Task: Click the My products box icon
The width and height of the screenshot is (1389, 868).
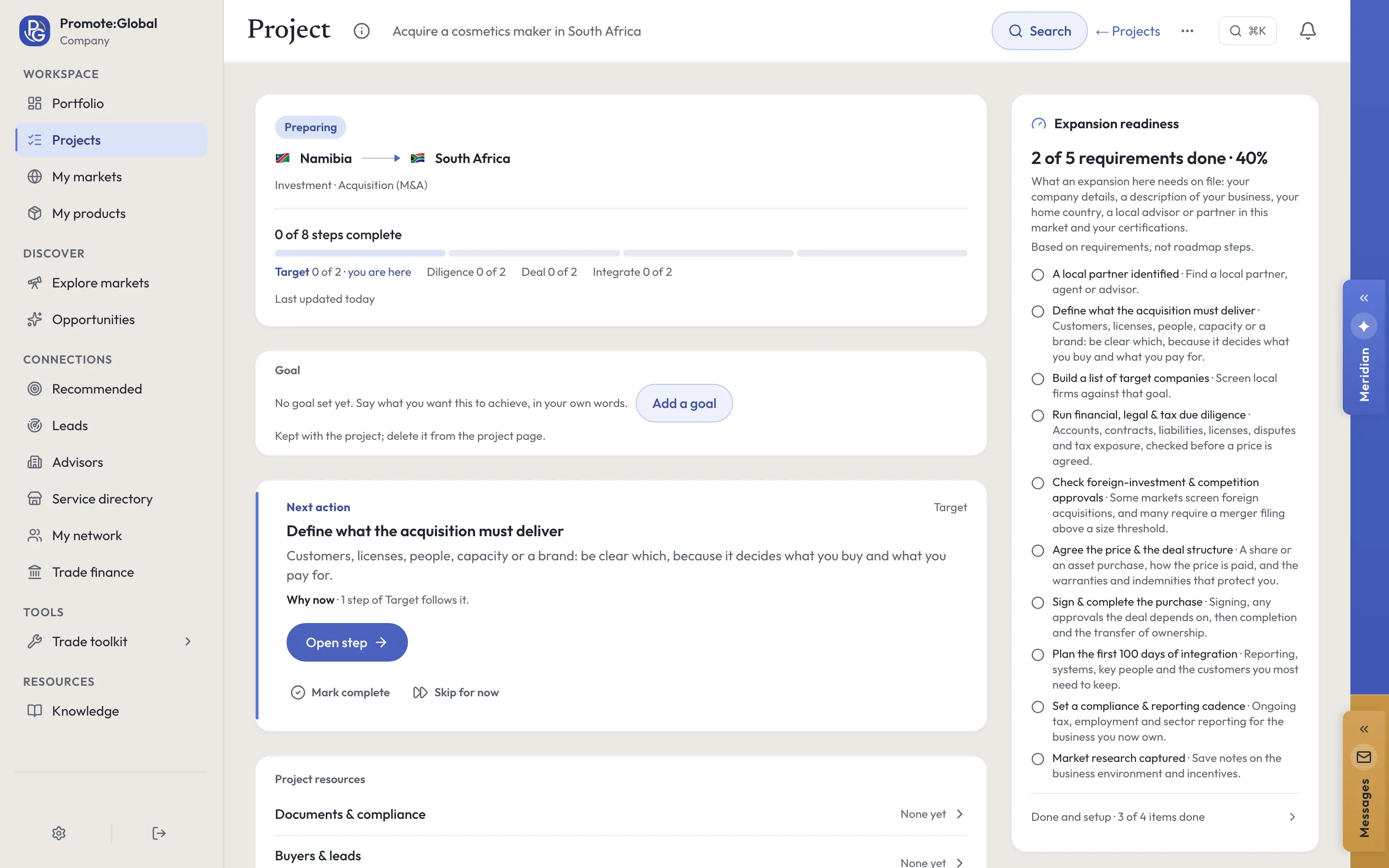Action: pyautogui.click(x=35, y=214)
